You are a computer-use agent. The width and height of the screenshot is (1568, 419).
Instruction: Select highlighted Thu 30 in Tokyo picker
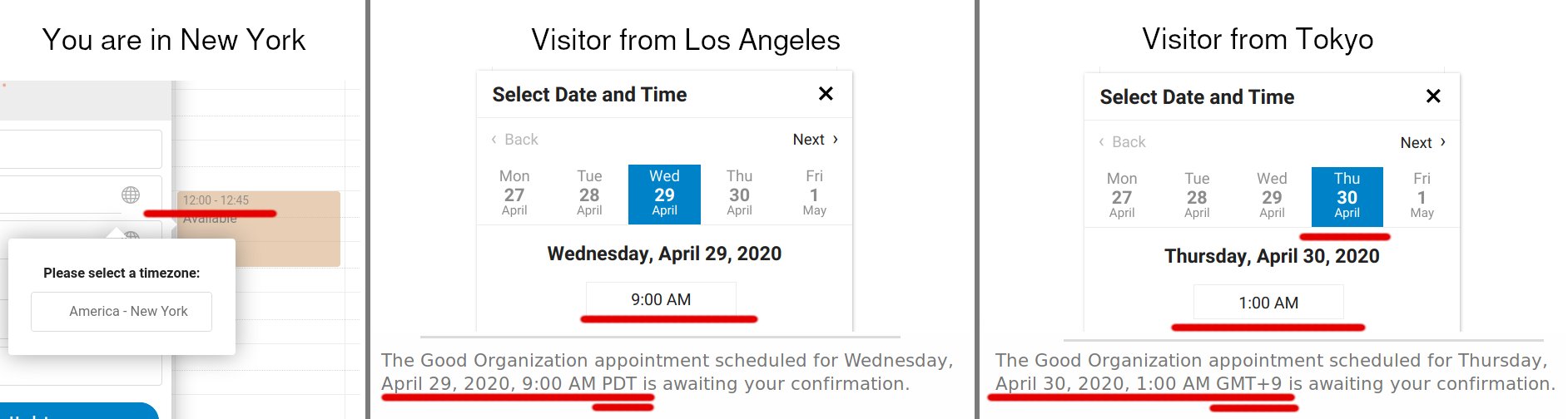[x=1347, y=196]
